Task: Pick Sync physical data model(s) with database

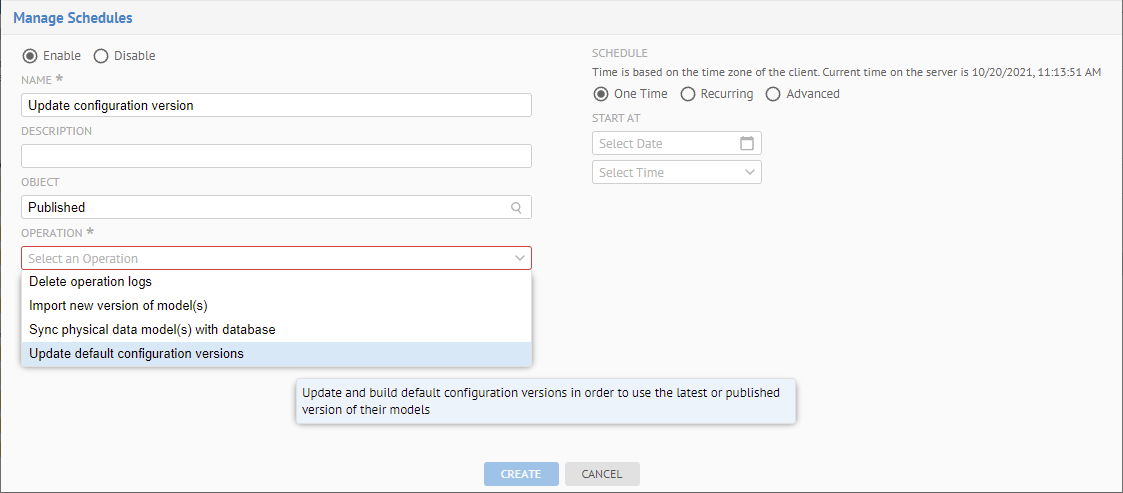Action: [152, 330]
